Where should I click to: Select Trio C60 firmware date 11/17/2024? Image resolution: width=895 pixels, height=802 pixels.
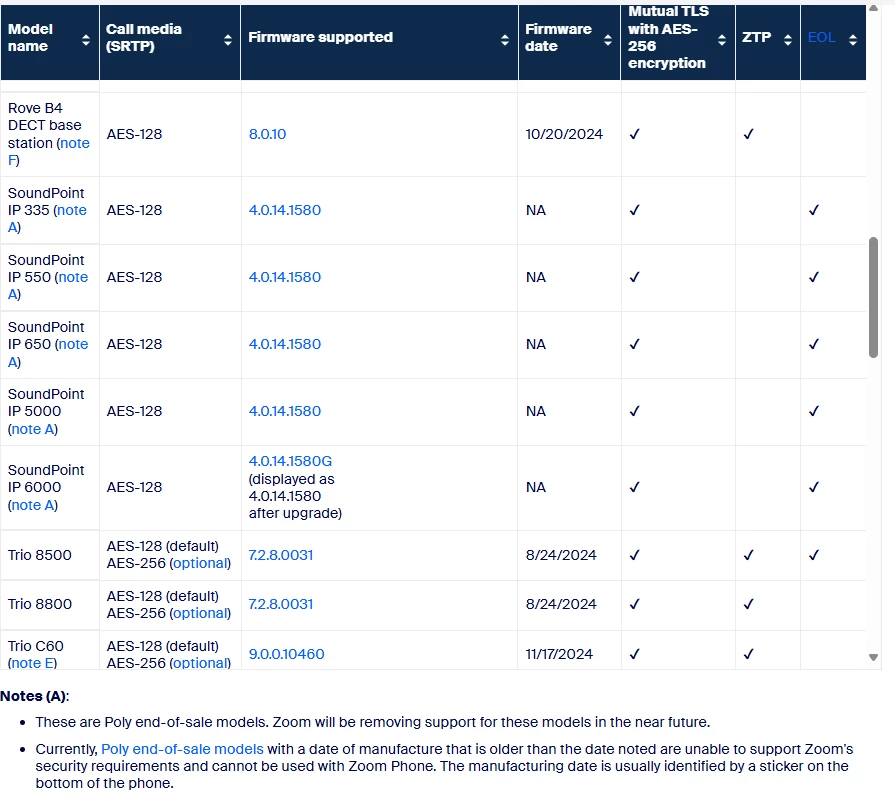pos(559,654)
